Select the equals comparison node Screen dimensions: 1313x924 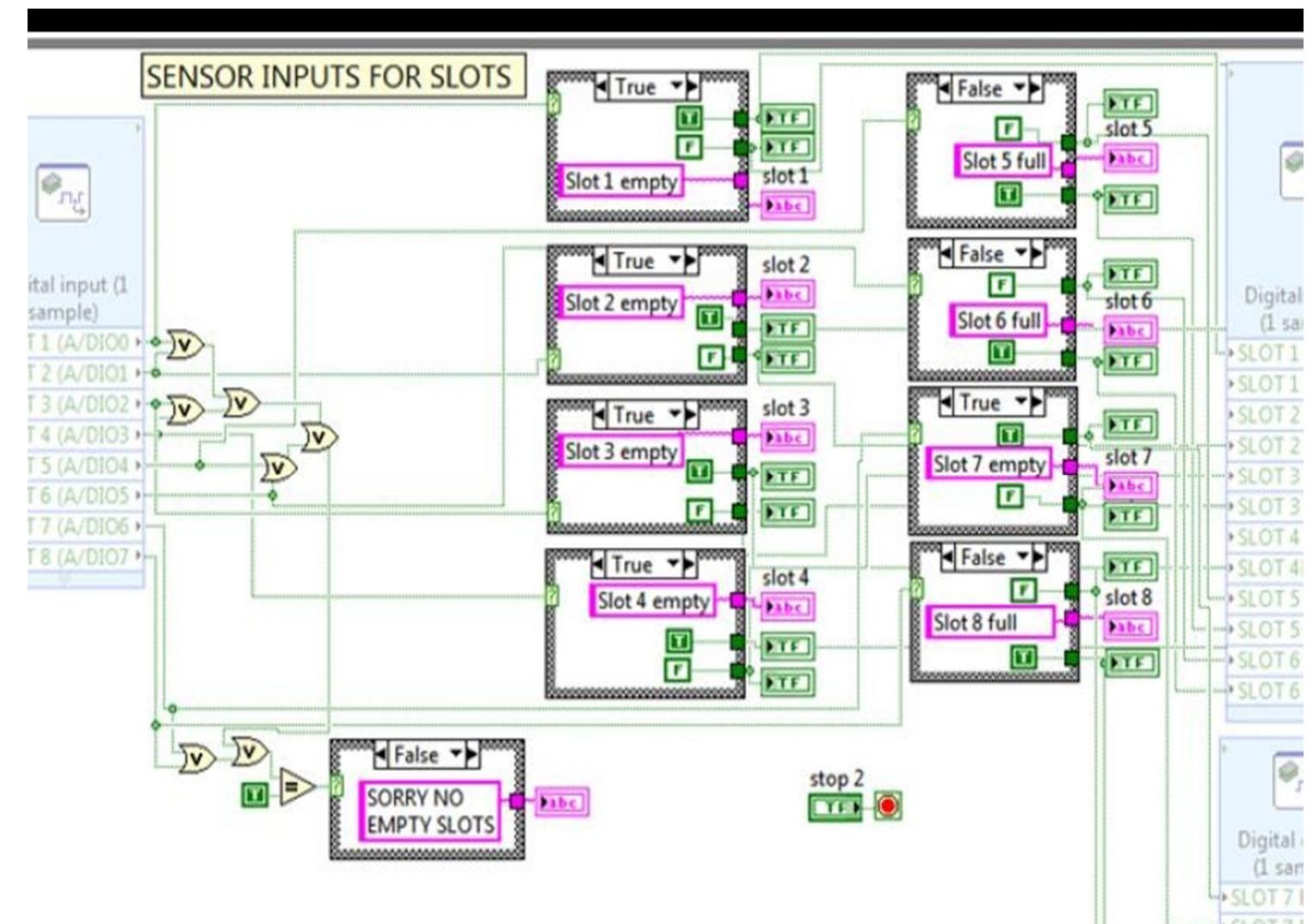[297, 786]
